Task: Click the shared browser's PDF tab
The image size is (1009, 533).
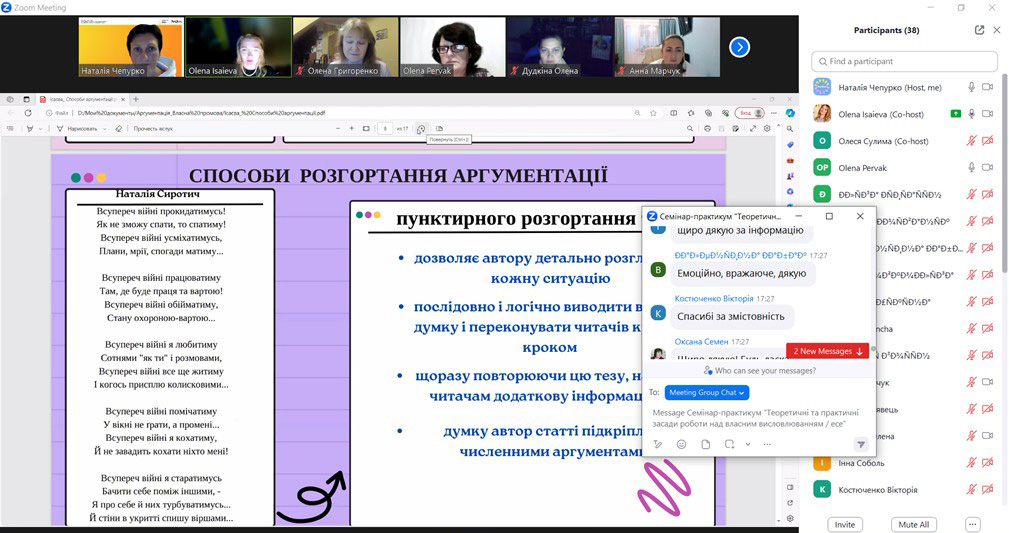Action: point(80,99)
